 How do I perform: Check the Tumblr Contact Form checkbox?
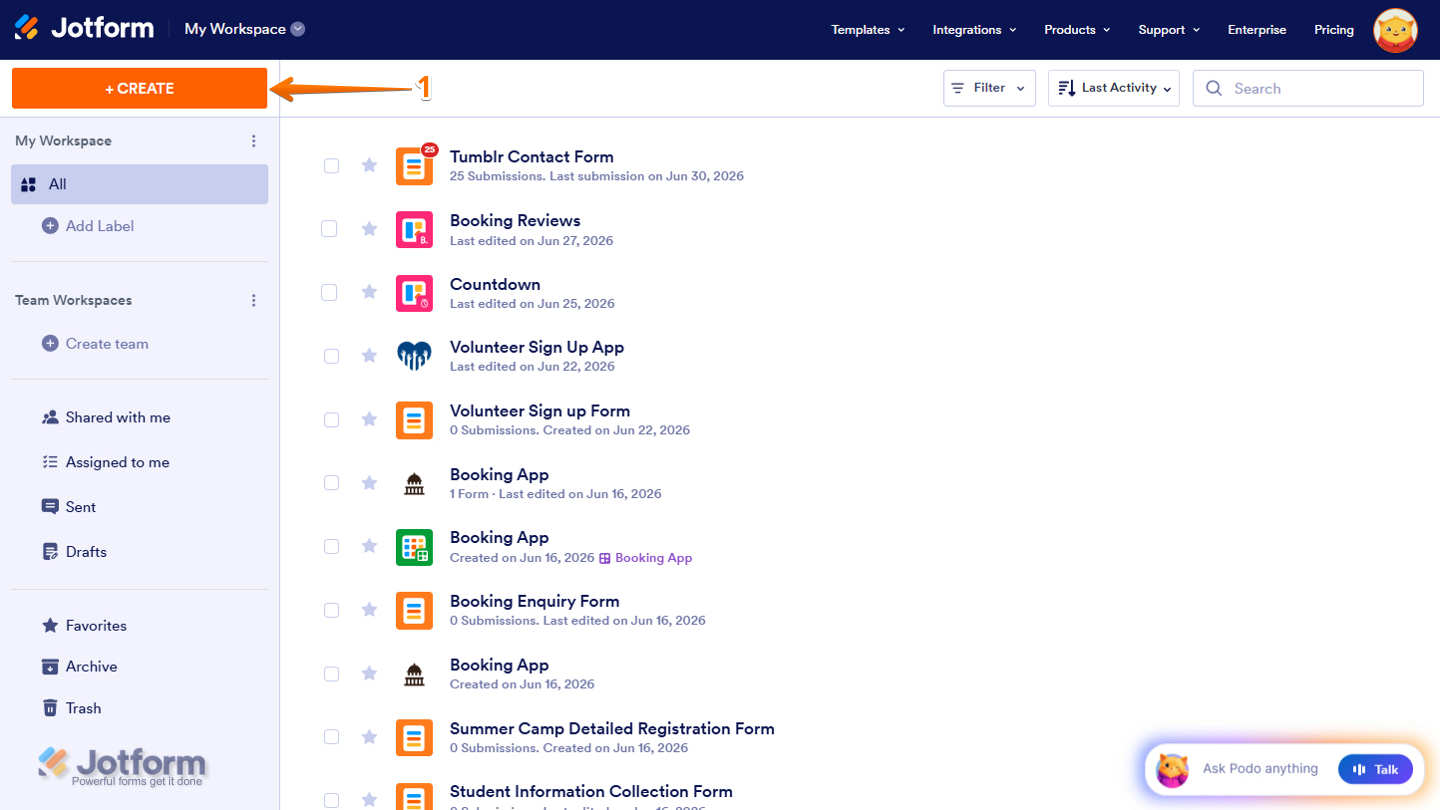(331, 165)
